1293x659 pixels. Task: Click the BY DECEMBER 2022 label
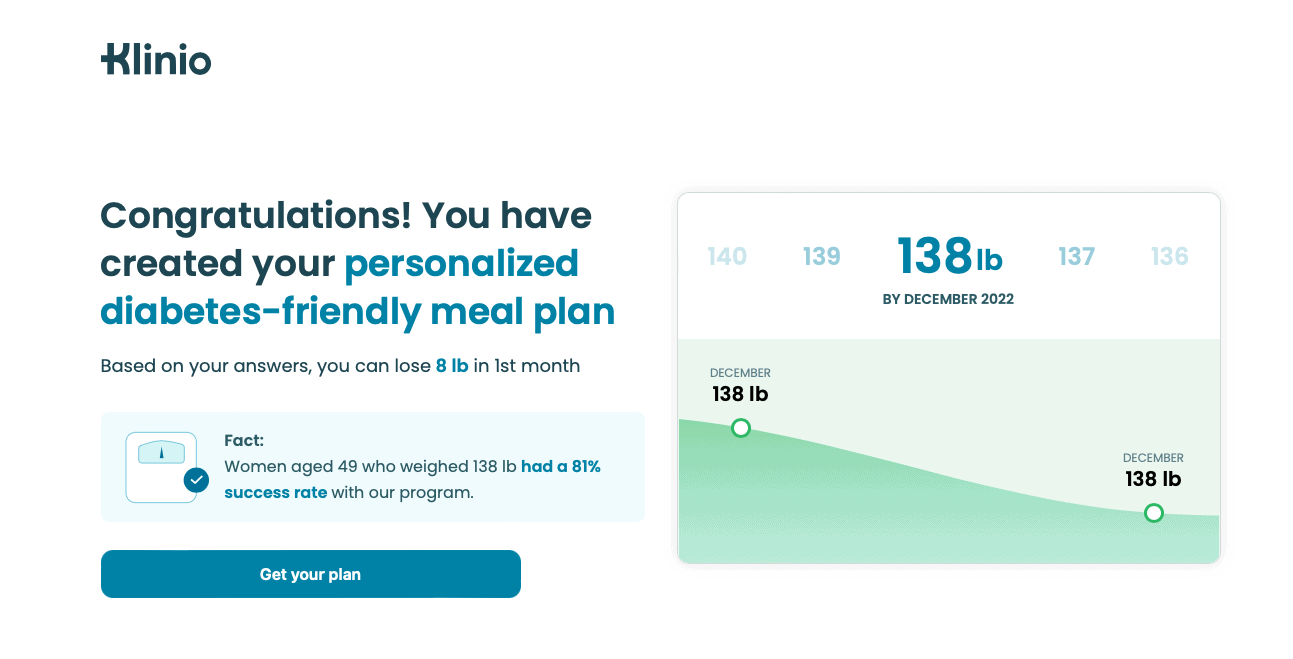pyautogui.click(x=948, y=299)
